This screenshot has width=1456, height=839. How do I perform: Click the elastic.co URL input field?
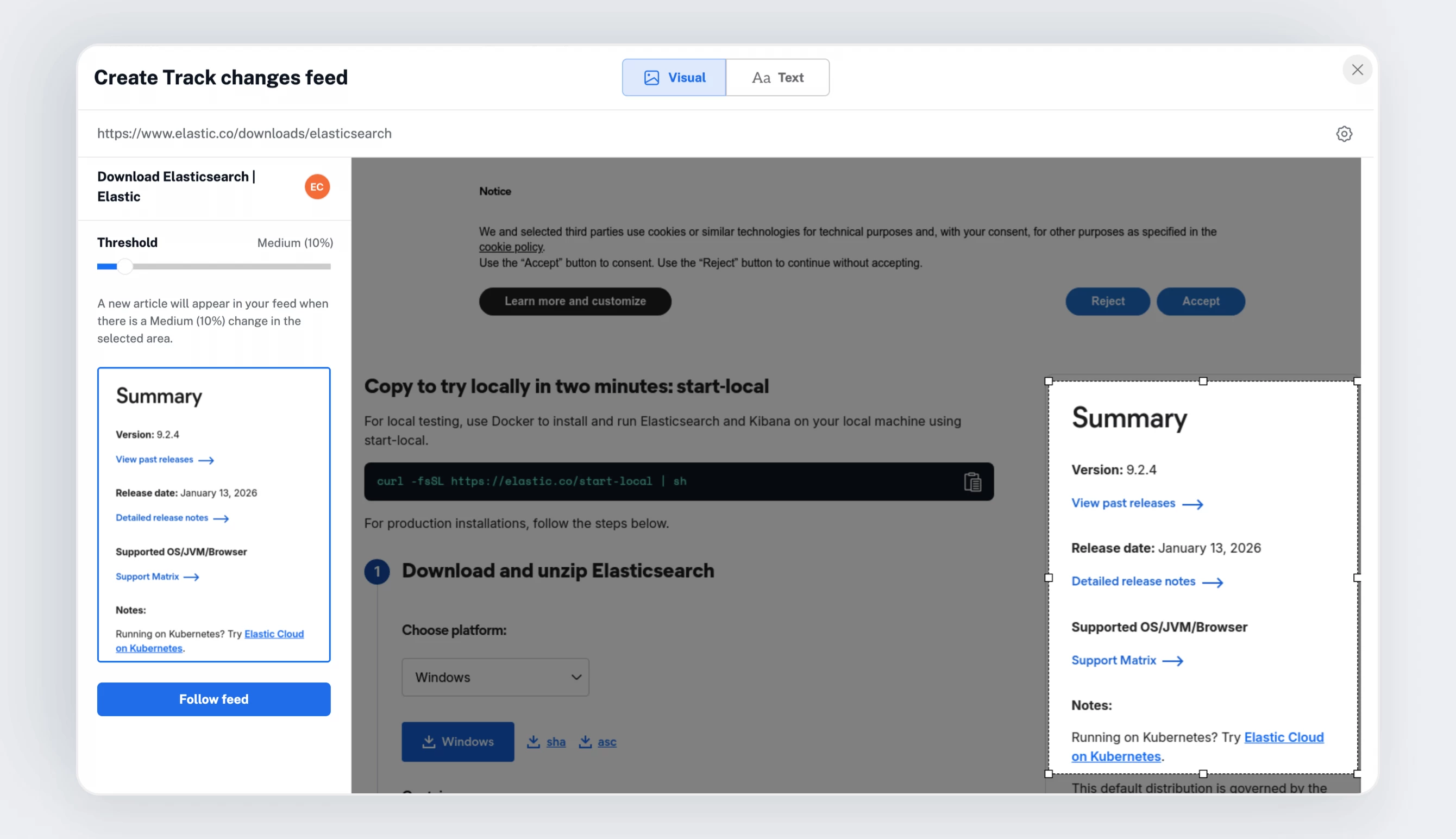691,134
